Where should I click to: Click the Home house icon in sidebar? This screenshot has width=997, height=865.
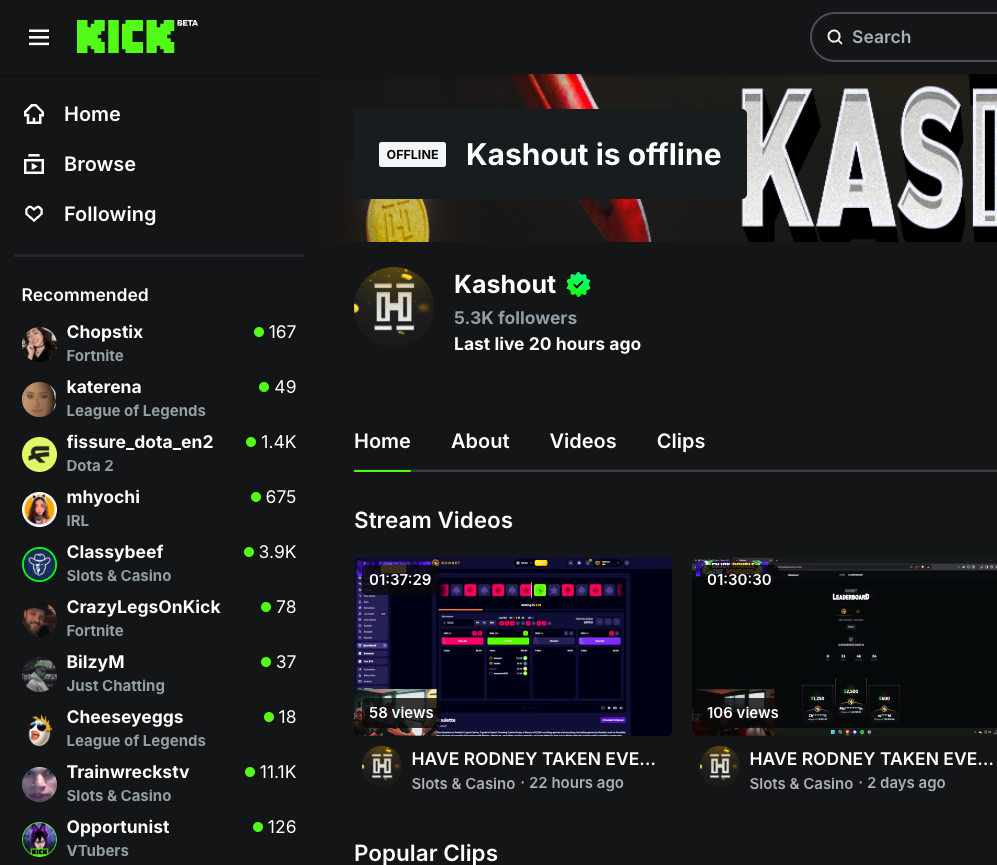[34, 114]
